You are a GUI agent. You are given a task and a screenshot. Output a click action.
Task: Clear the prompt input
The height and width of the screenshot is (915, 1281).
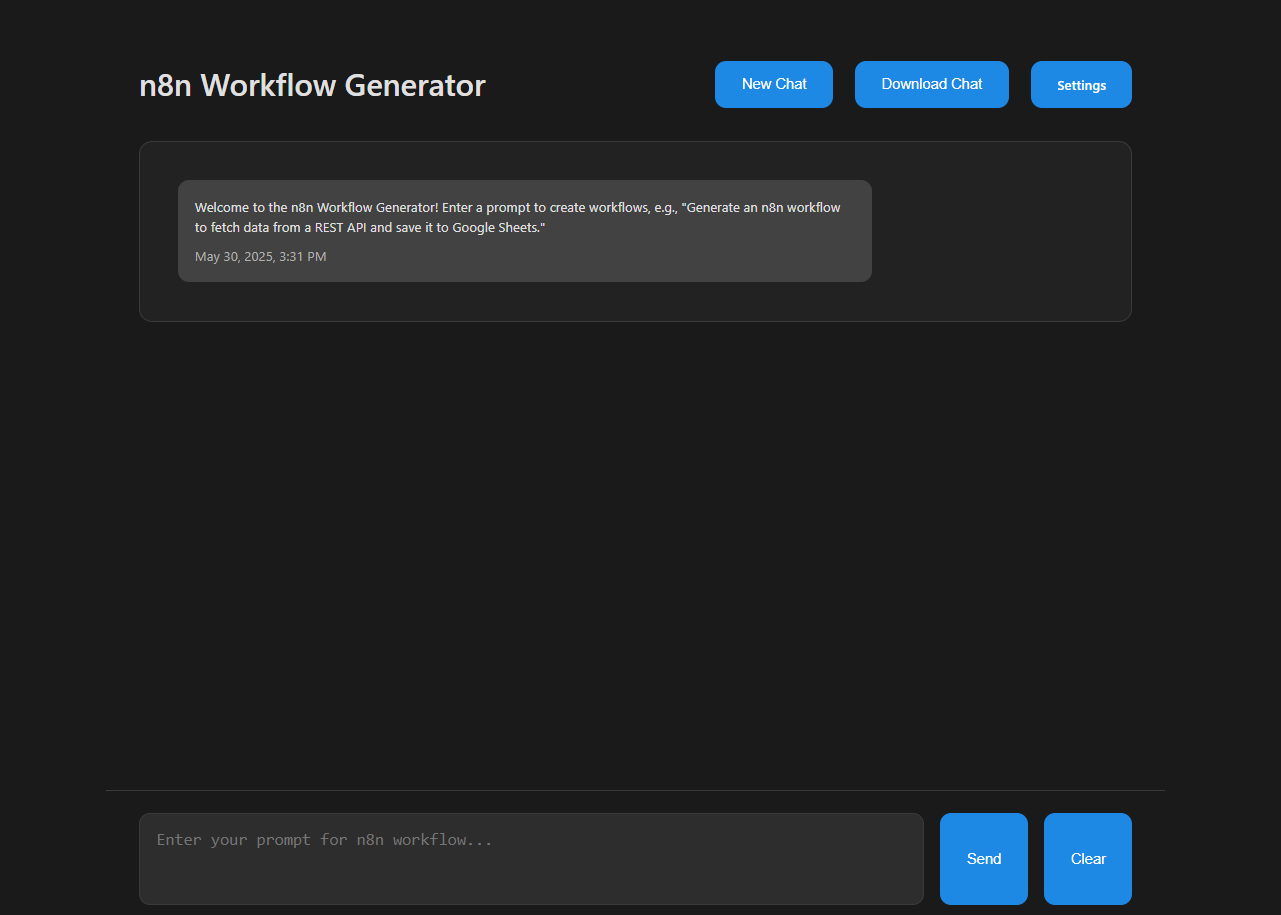point(1088,859)
